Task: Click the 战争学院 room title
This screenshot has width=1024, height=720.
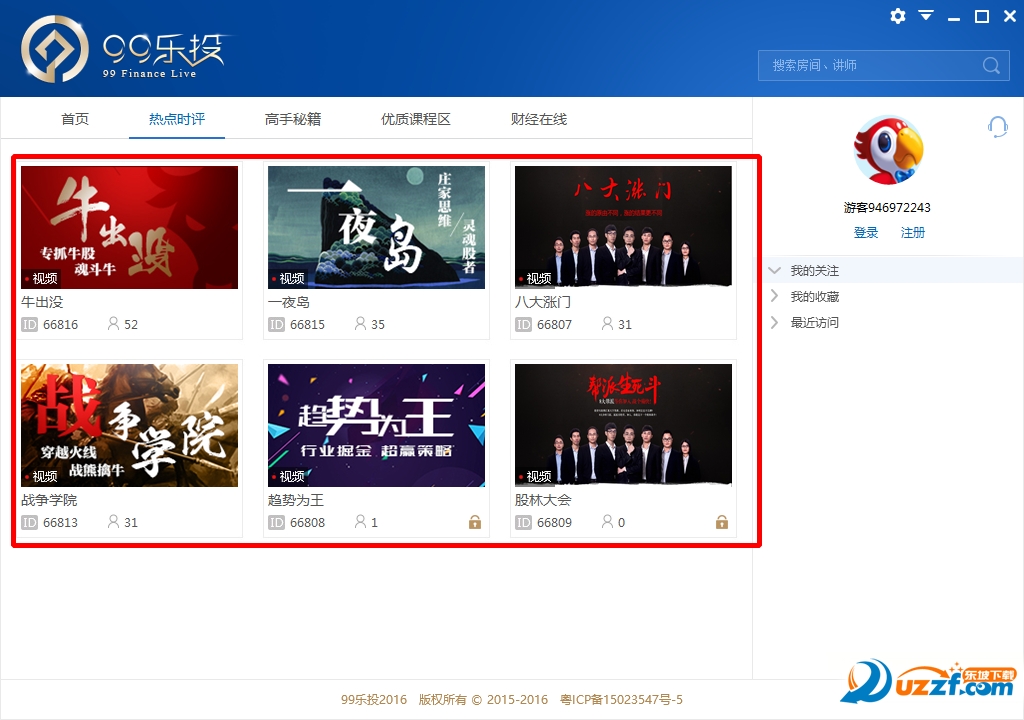Action: point(49,500)
